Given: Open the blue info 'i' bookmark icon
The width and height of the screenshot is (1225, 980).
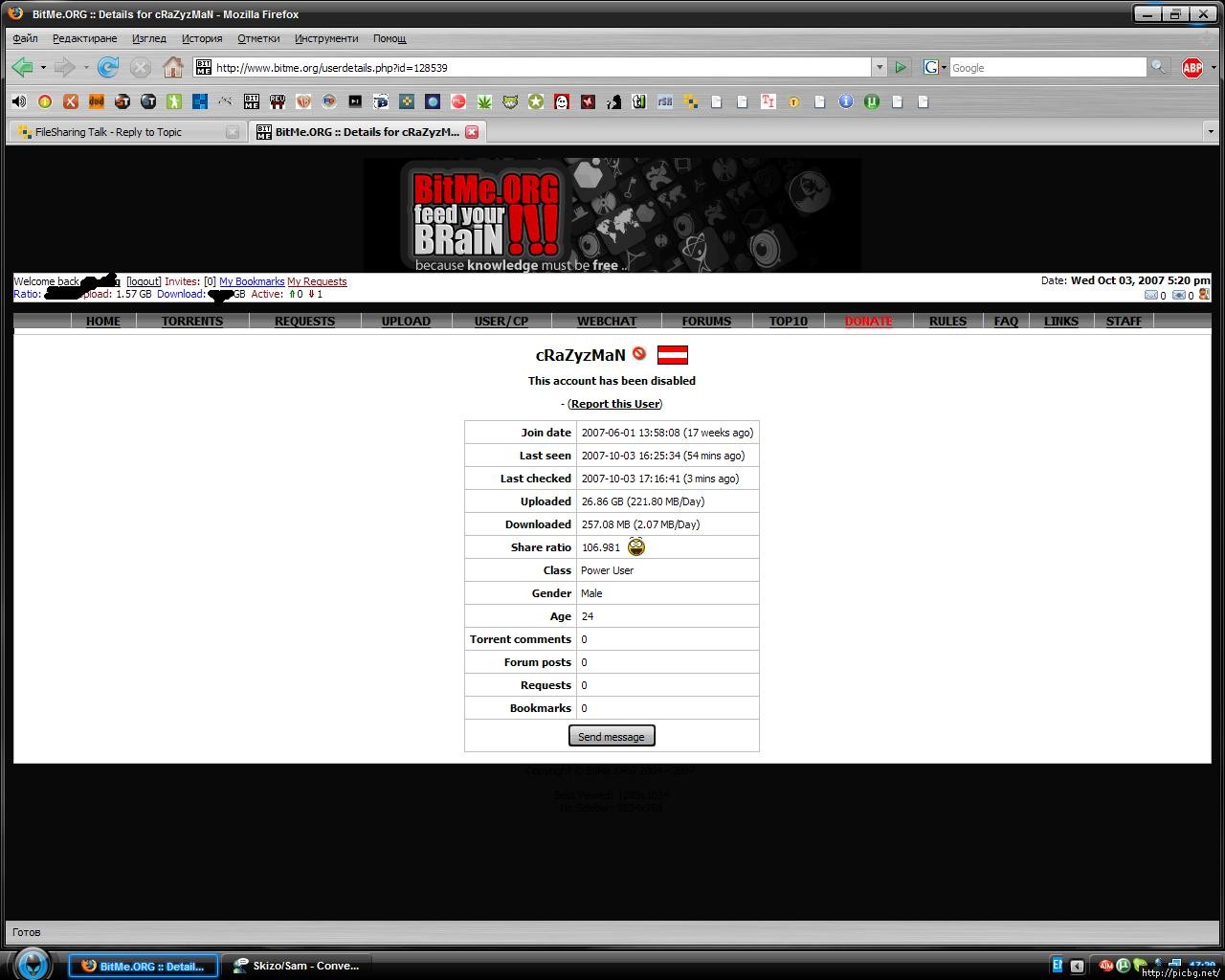Looking at the screenshot, I should (x=846, y=101).
